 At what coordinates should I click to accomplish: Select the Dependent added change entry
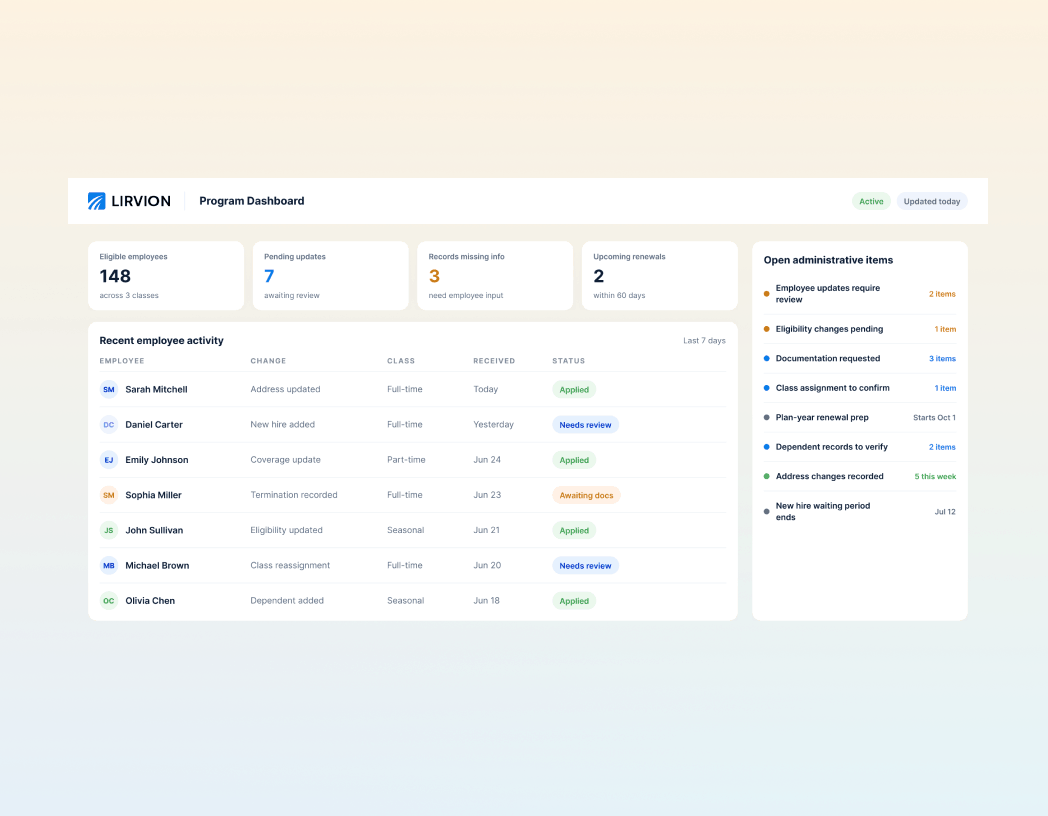[x=287, y=601]
